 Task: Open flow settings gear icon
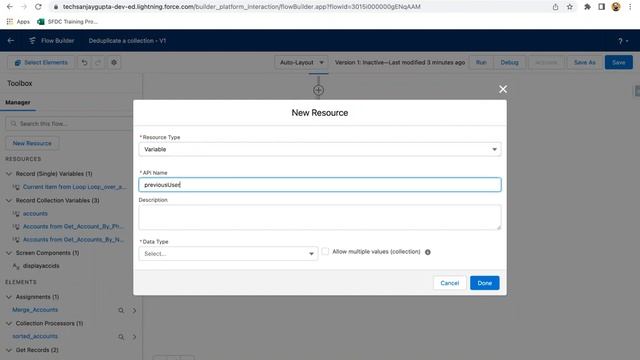114,62
